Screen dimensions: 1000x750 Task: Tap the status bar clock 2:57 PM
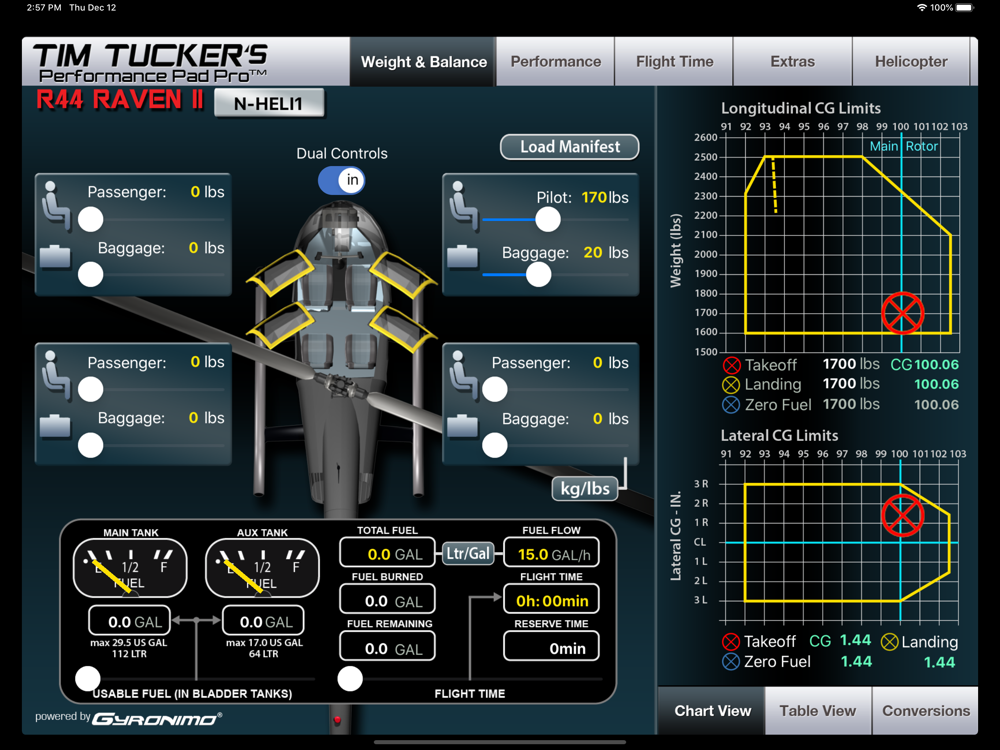pyautogui.click(x=44, y=8)
